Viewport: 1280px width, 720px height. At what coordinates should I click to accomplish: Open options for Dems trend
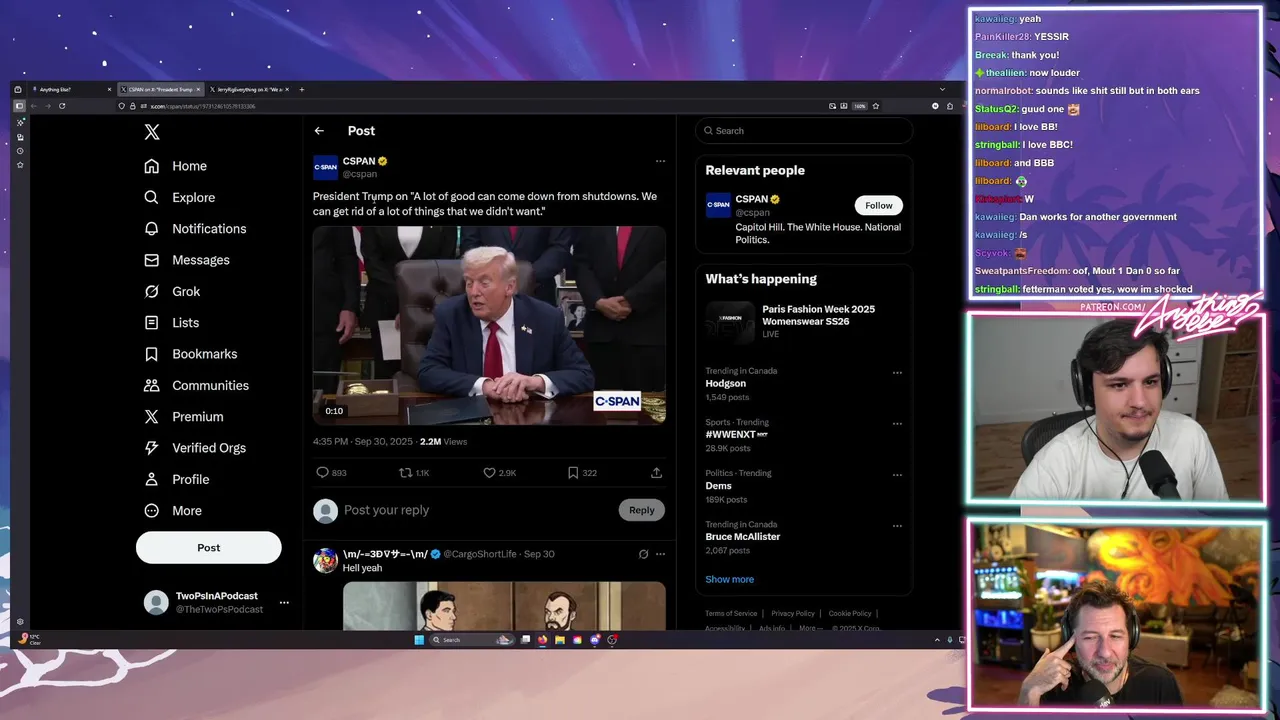point(897,475)
